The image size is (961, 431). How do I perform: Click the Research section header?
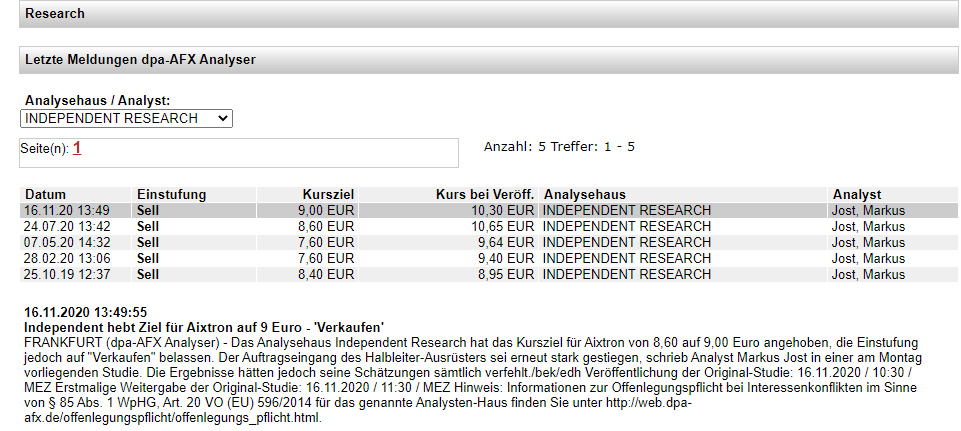coord(488,13)
